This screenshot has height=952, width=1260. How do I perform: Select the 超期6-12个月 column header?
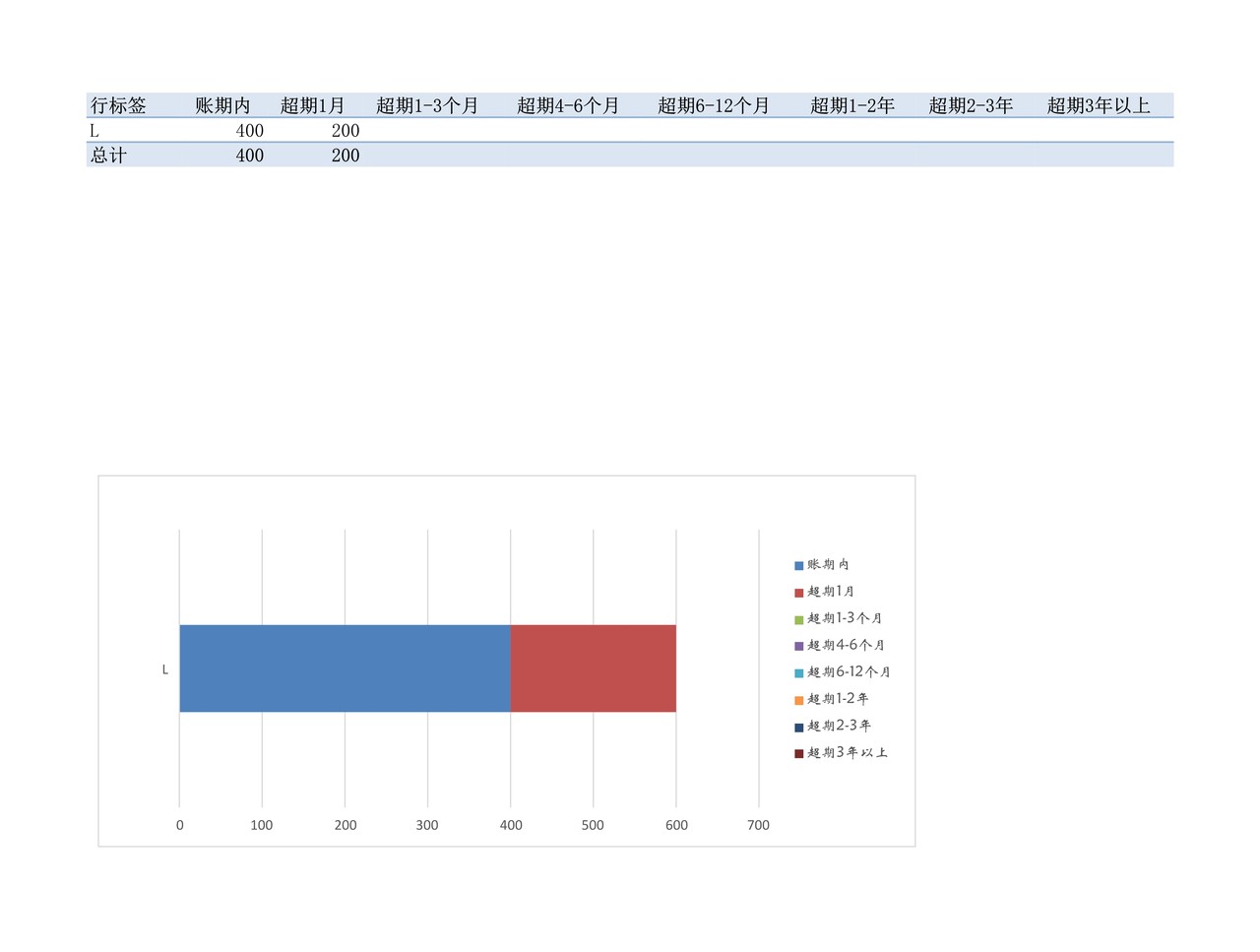pyautogui.click(x=714, y=105)
